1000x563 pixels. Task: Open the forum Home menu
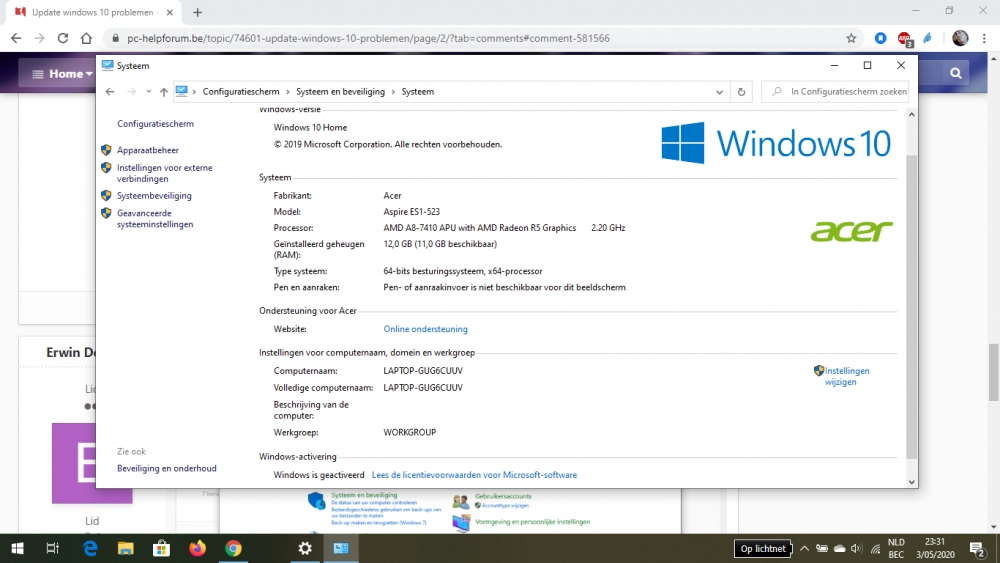pos(62,74)
